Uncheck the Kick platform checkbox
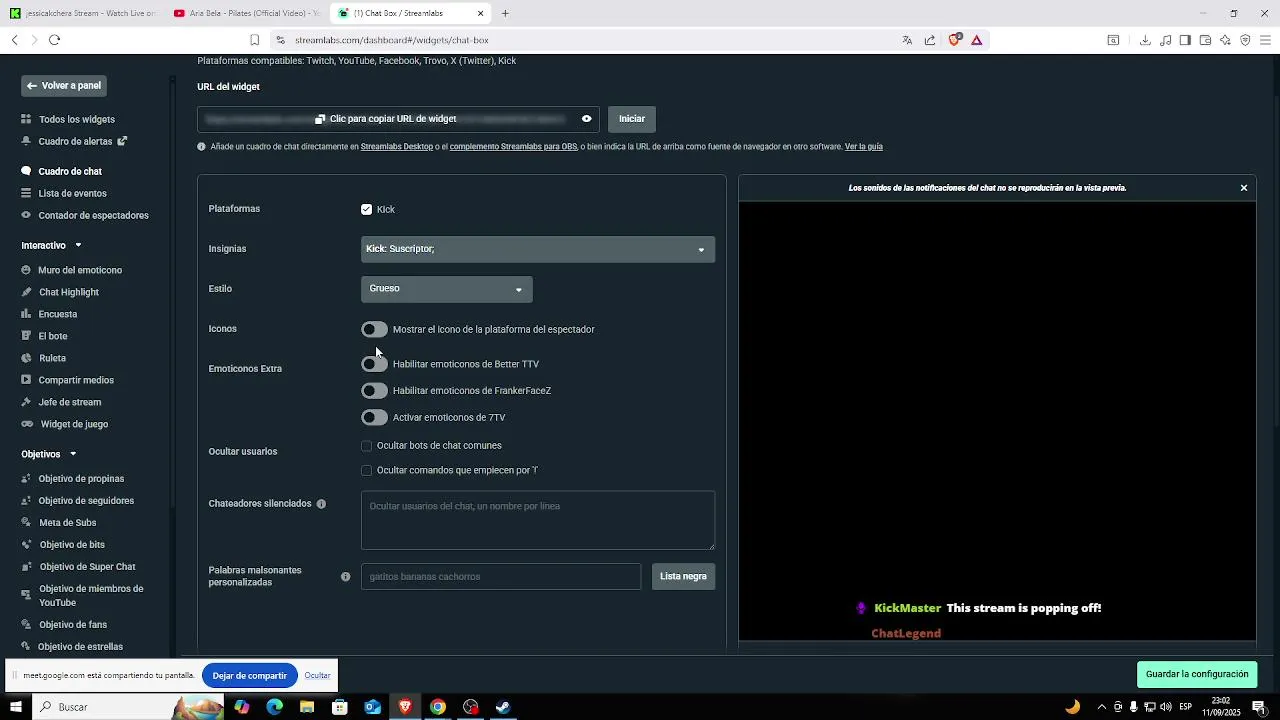Screen dimensions: 1280x720 point(366,209)
